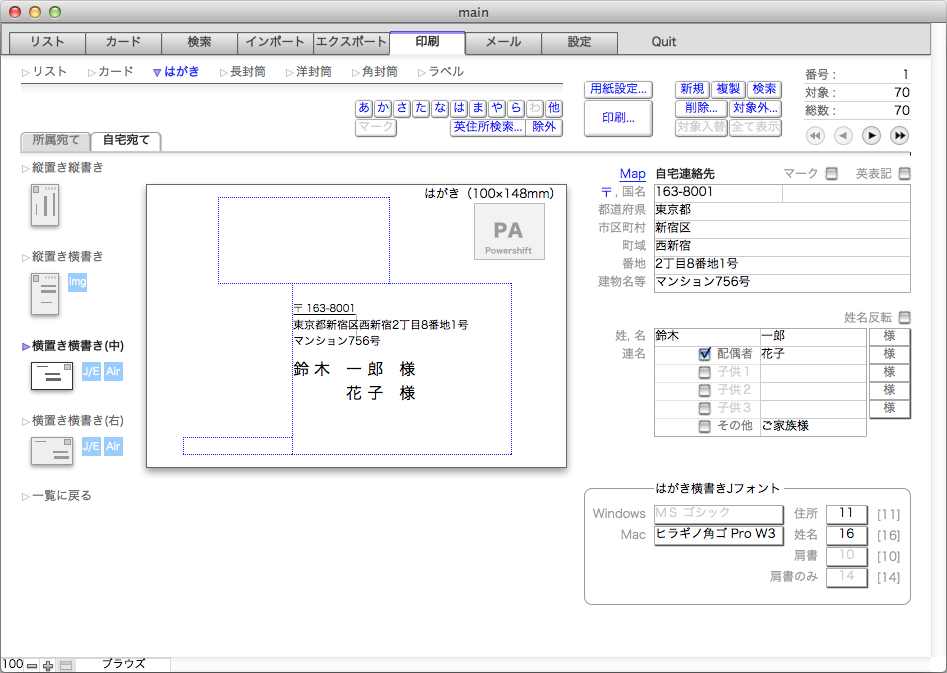Switch to the エクスポート tab
This screenshot has height=673, width=947.
coord(351,42)
